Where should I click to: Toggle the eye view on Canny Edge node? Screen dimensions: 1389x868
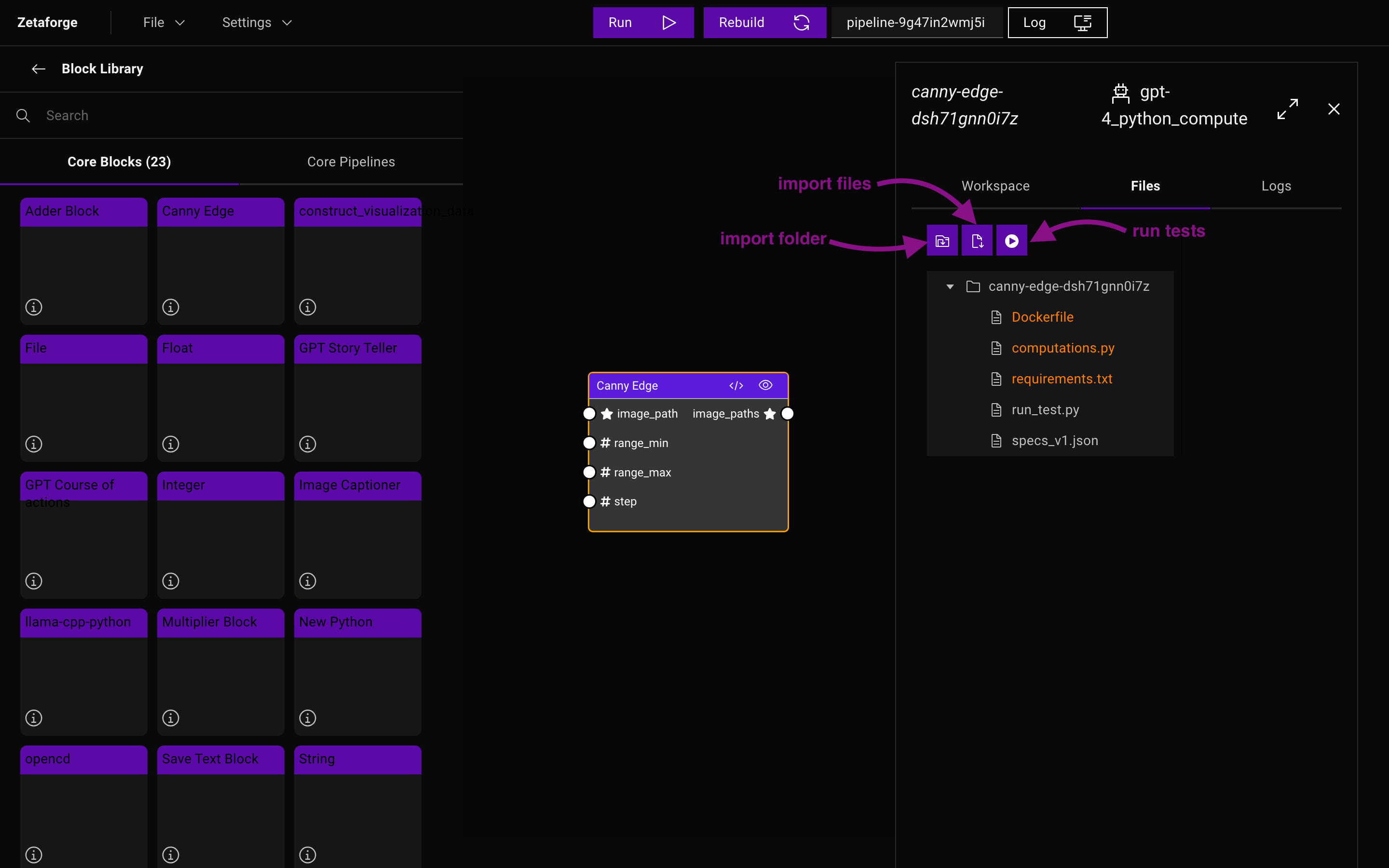765,385
